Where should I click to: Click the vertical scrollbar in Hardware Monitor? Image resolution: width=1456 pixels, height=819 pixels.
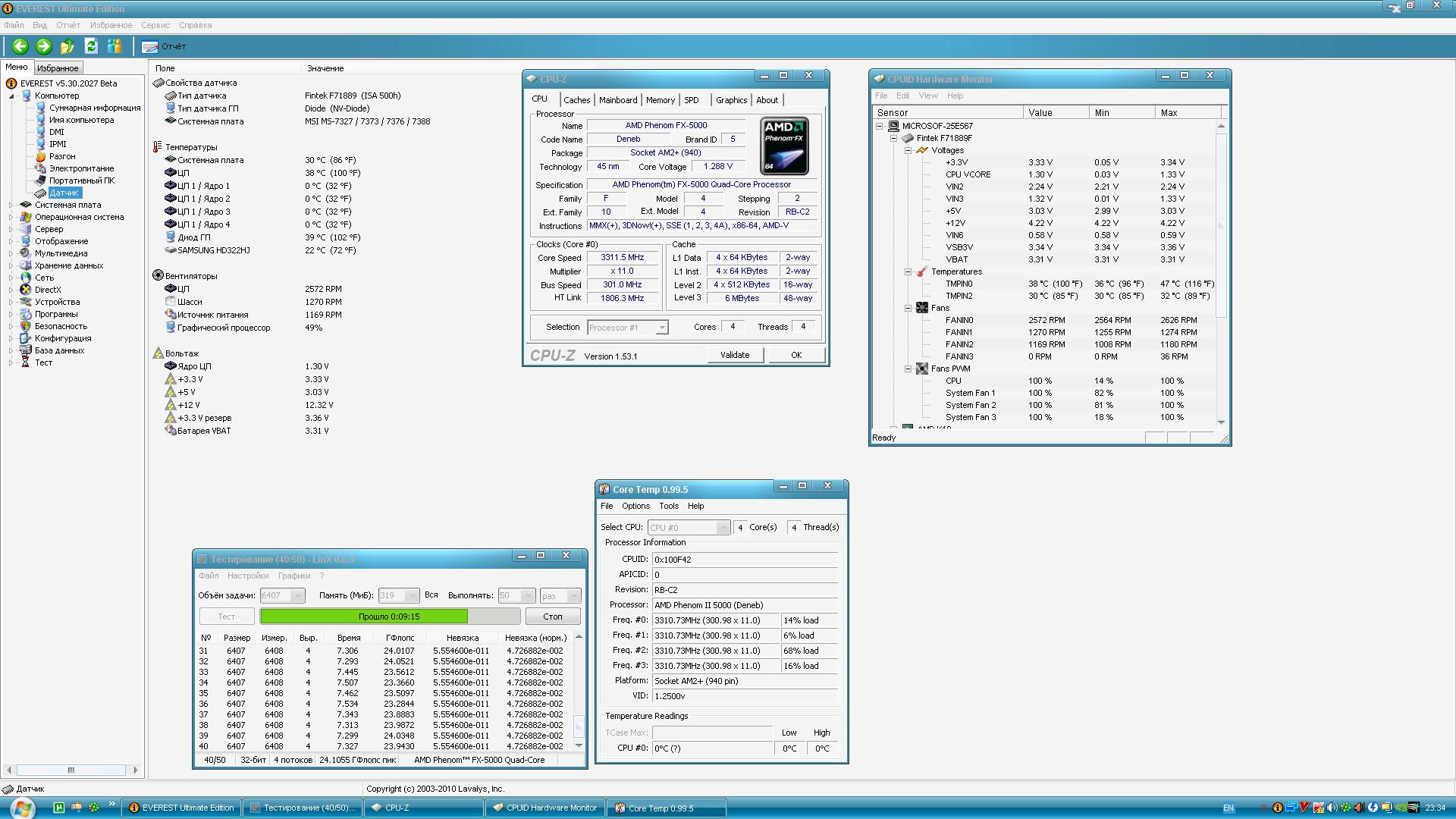1221,273
